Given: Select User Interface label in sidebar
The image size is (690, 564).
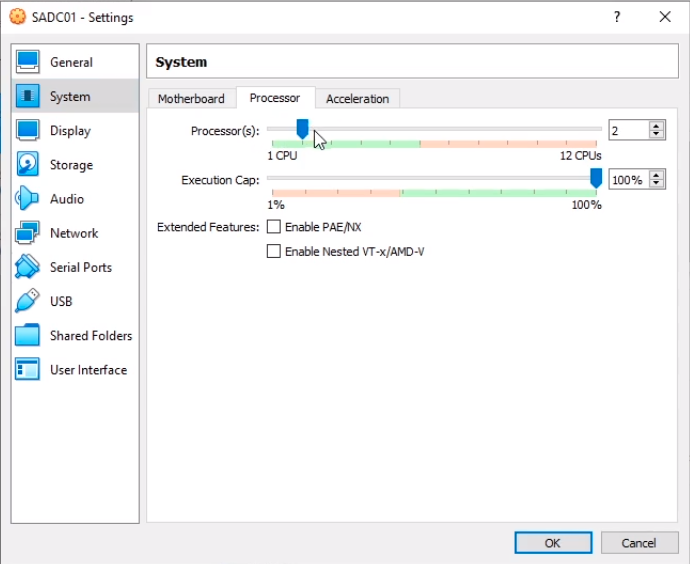Looking at the screenshot, I should click(x=88, y=370).
